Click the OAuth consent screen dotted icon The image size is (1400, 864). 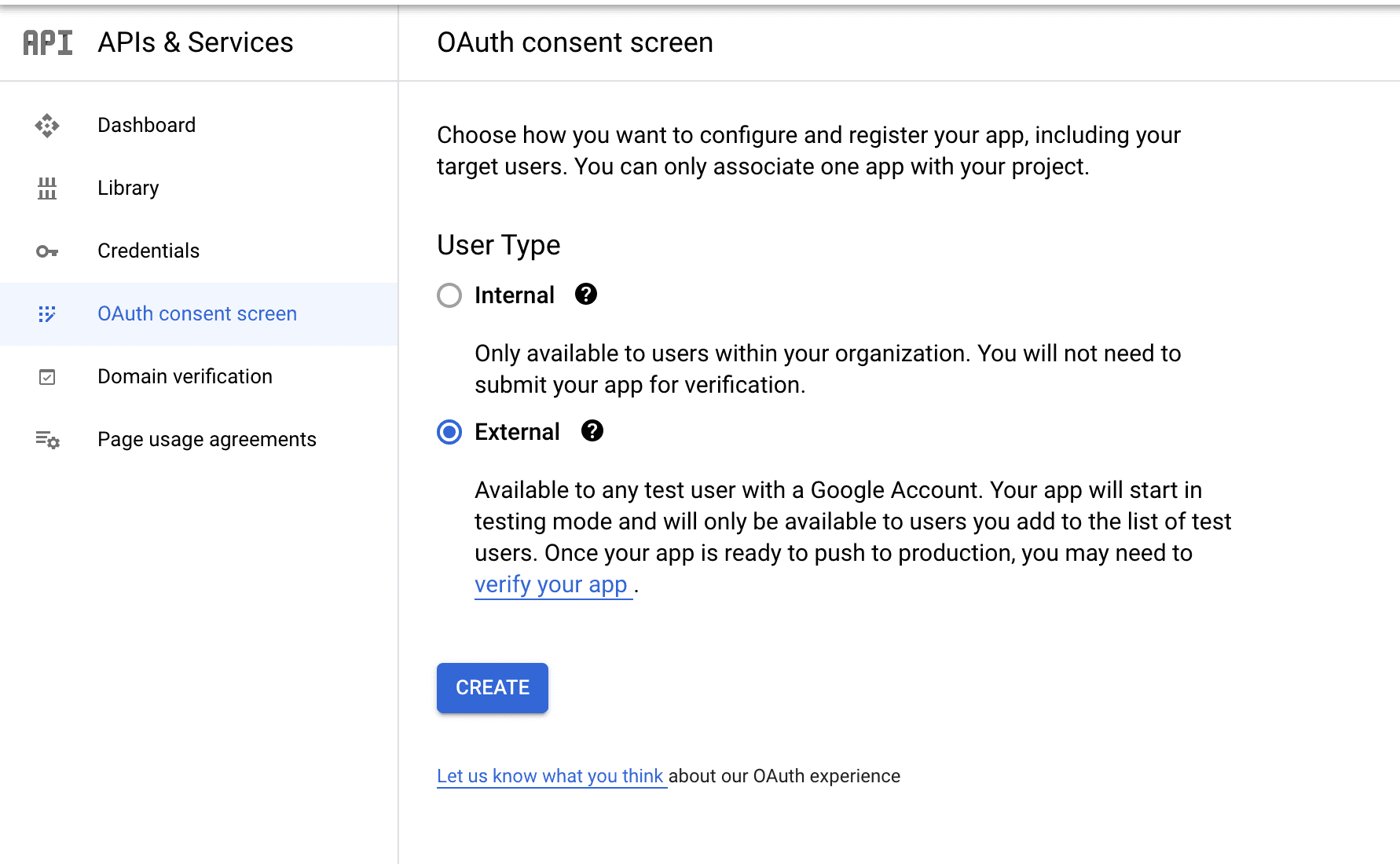(x=47, y=314)
